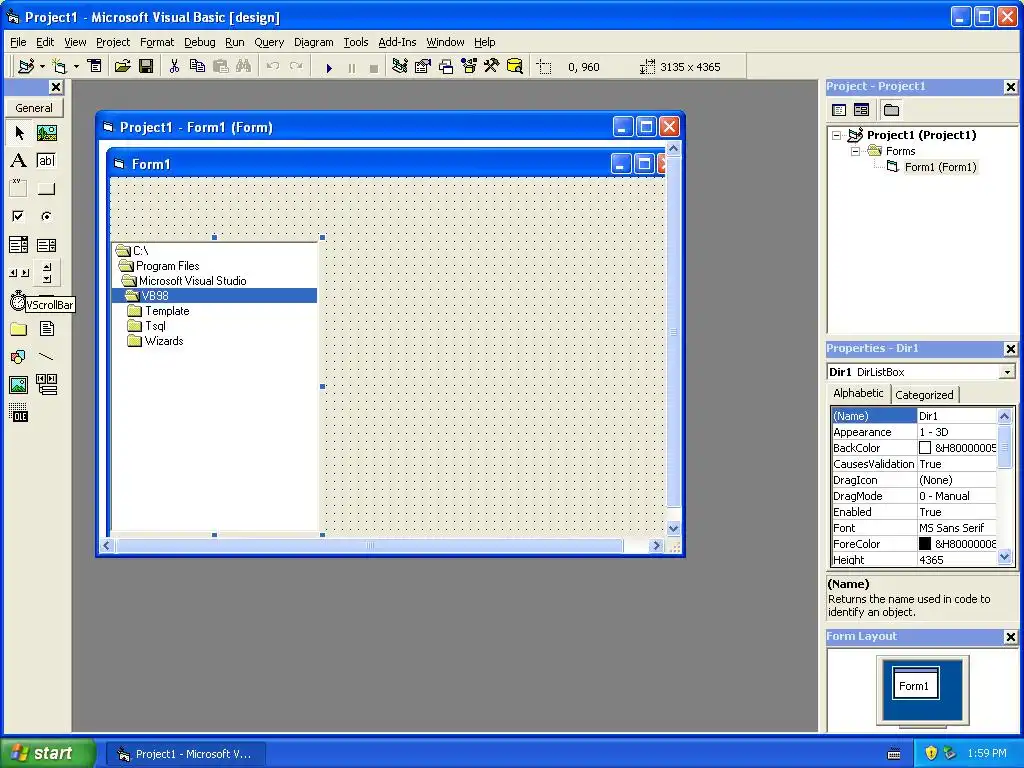Image resolution: width=1024 pixels, height=768 pixels.
Task: Select the Line control tool
Action: point(46,357)
